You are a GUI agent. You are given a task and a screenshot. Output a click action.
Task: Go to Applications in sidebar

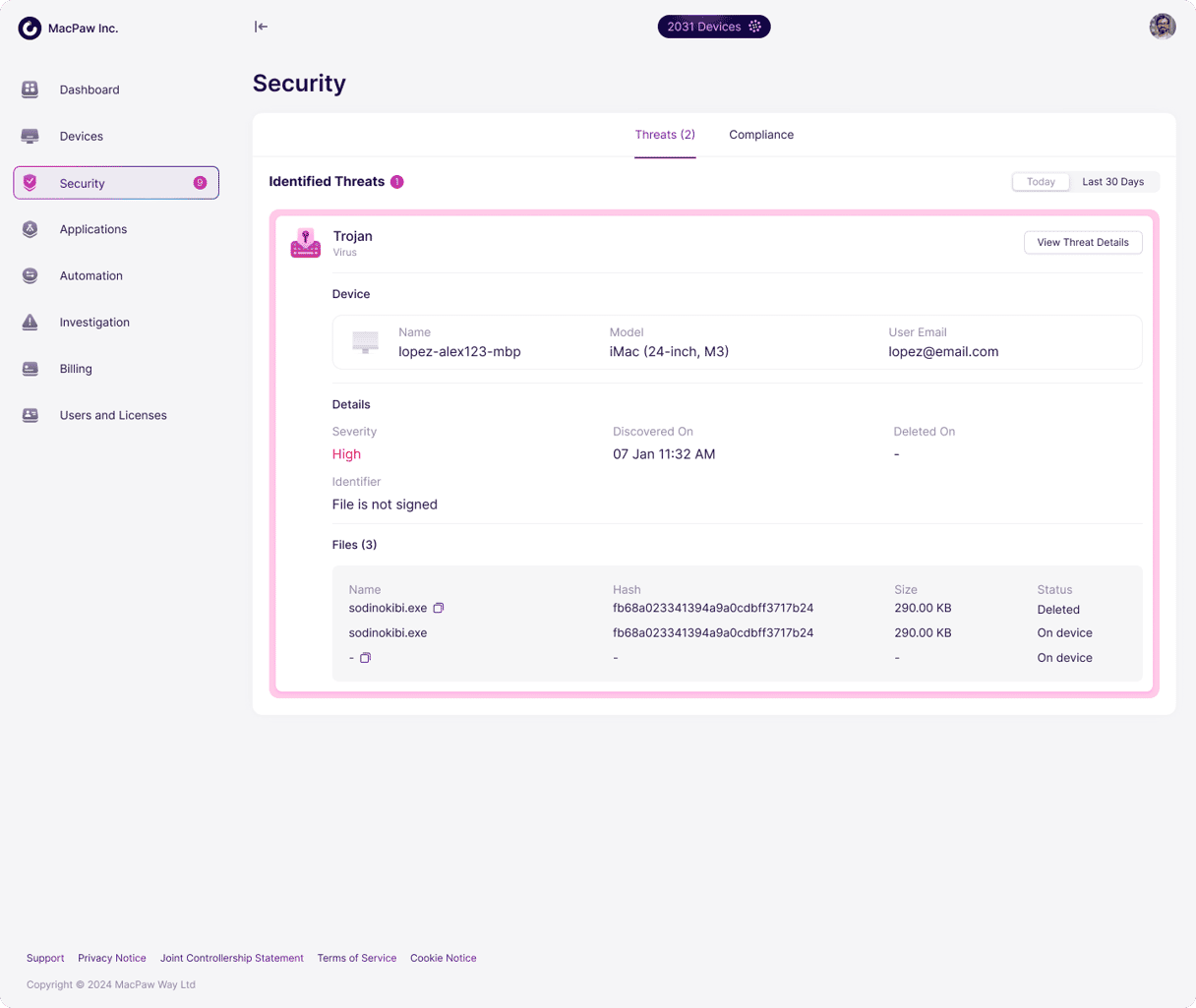point(93,229)
